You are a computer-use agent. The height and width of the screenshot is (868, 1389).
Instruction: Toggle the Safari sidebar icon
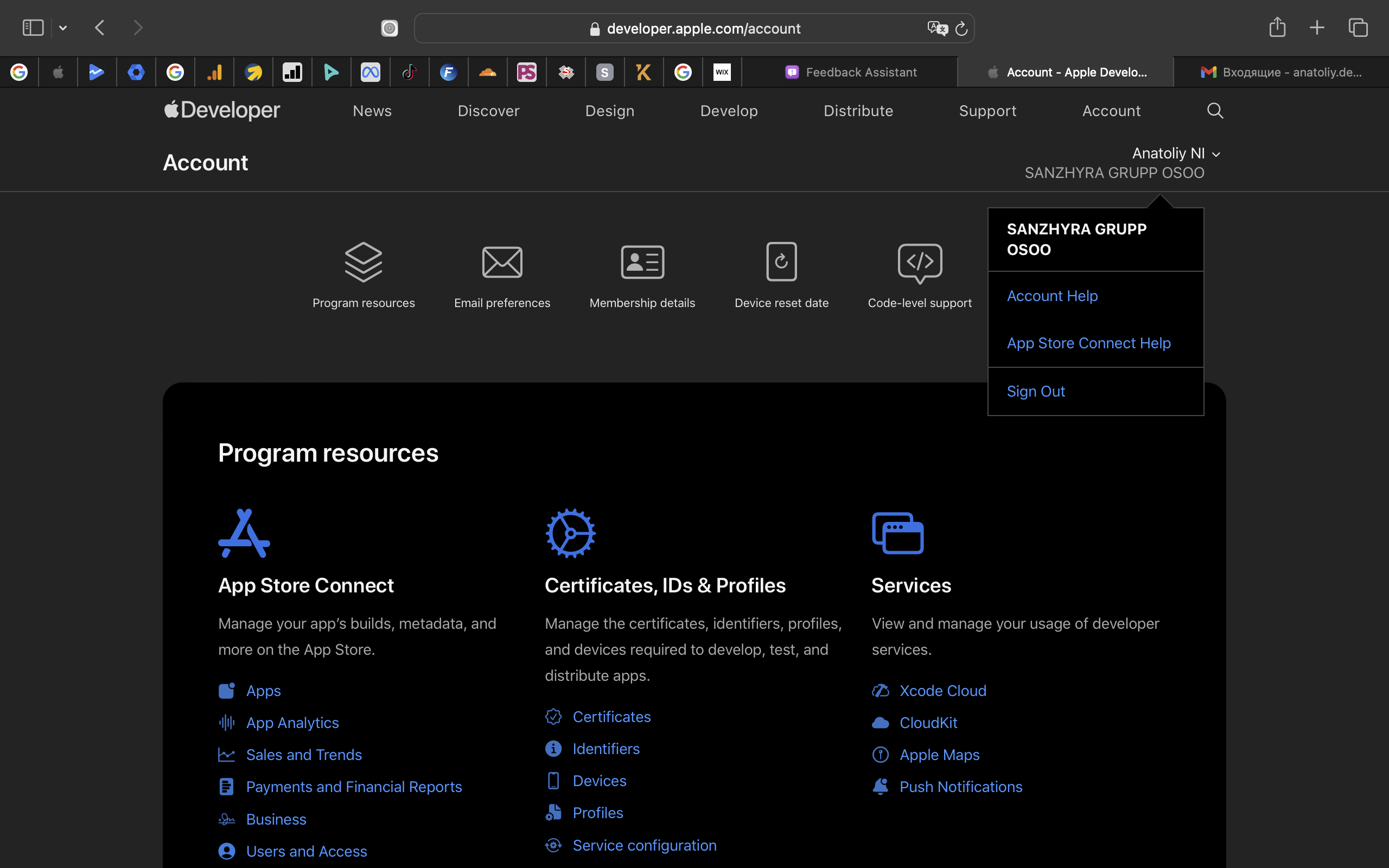pos(33,28)
